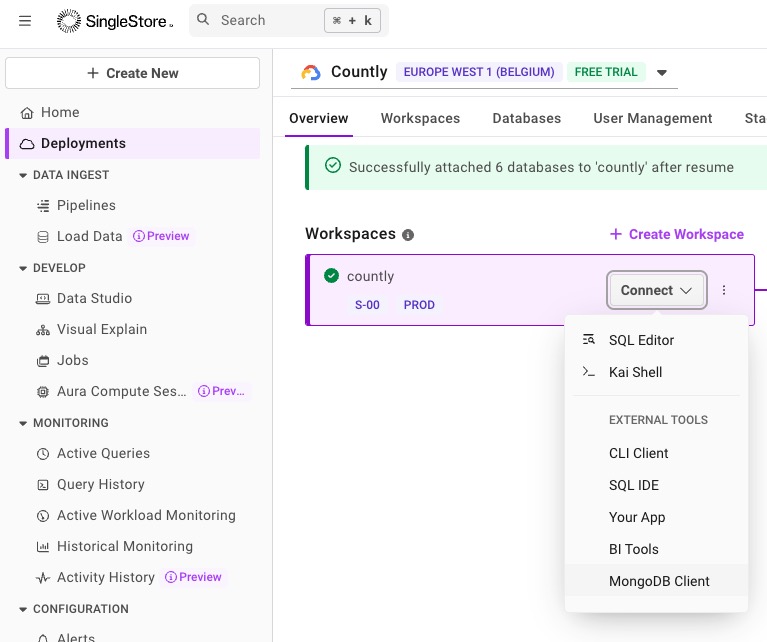Go to Home in sidebar
Screen dimensions: 767x642
pos(133,113)
